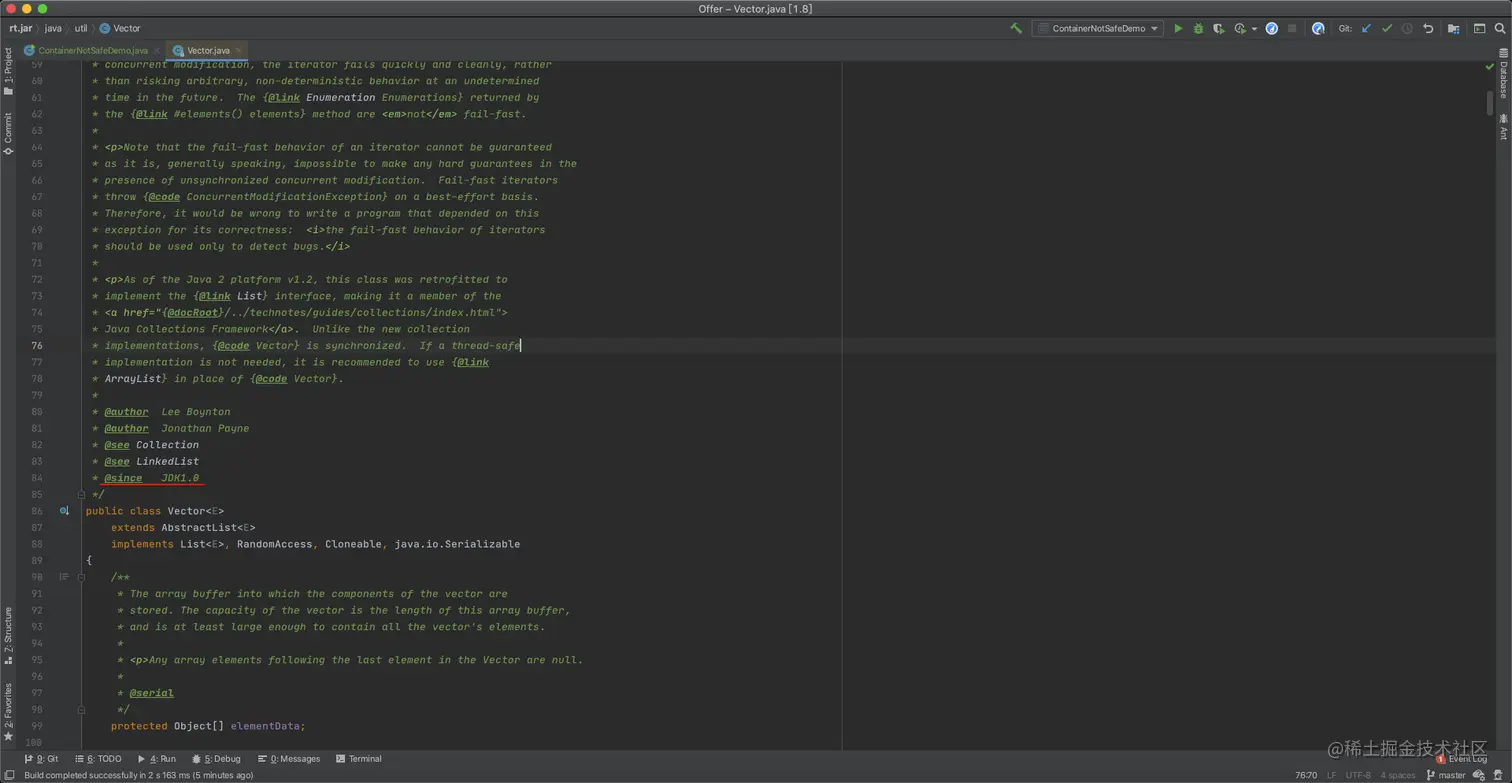Open the master Git branch popup
Viewport: 1512px width, 783px height.
pos(1445,775)
